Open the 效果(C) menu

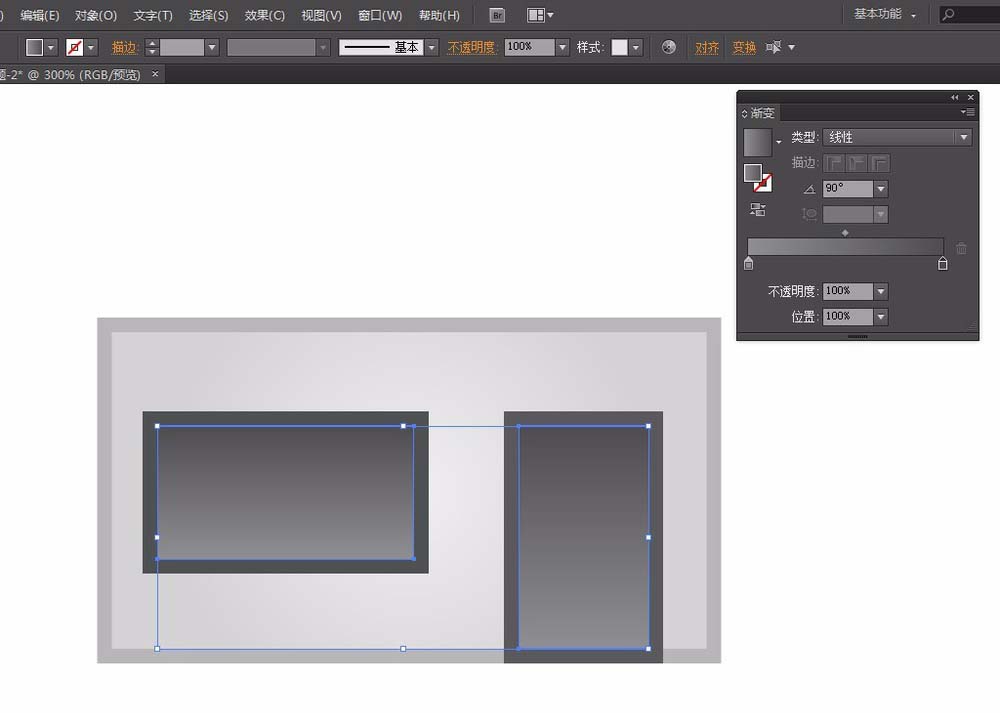point(265,15)
